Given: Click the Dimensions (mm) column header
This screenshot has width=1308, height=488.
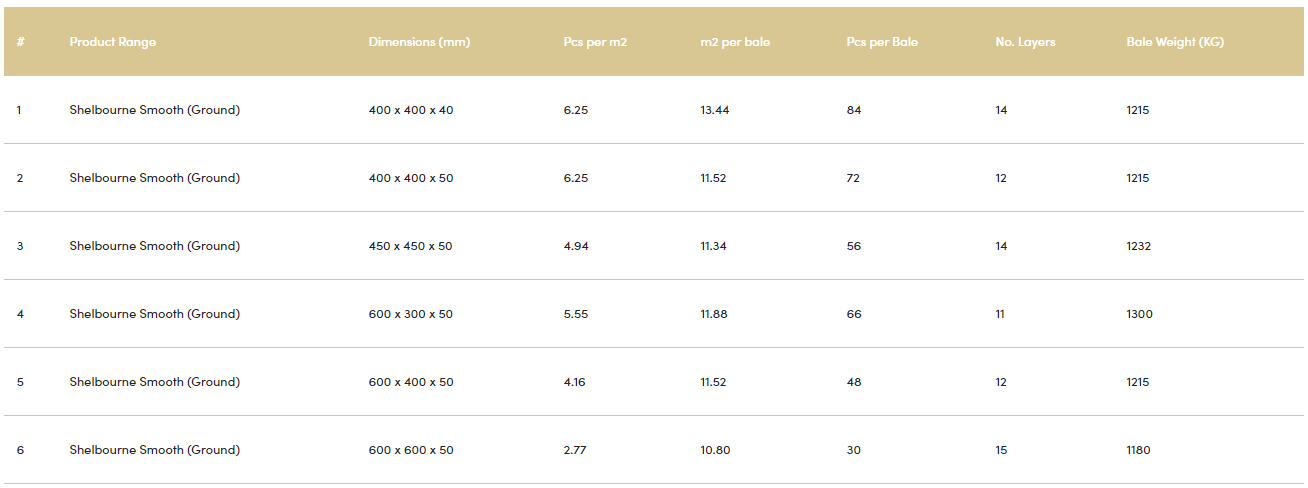Looking at the screenshot, I should 419,42.
